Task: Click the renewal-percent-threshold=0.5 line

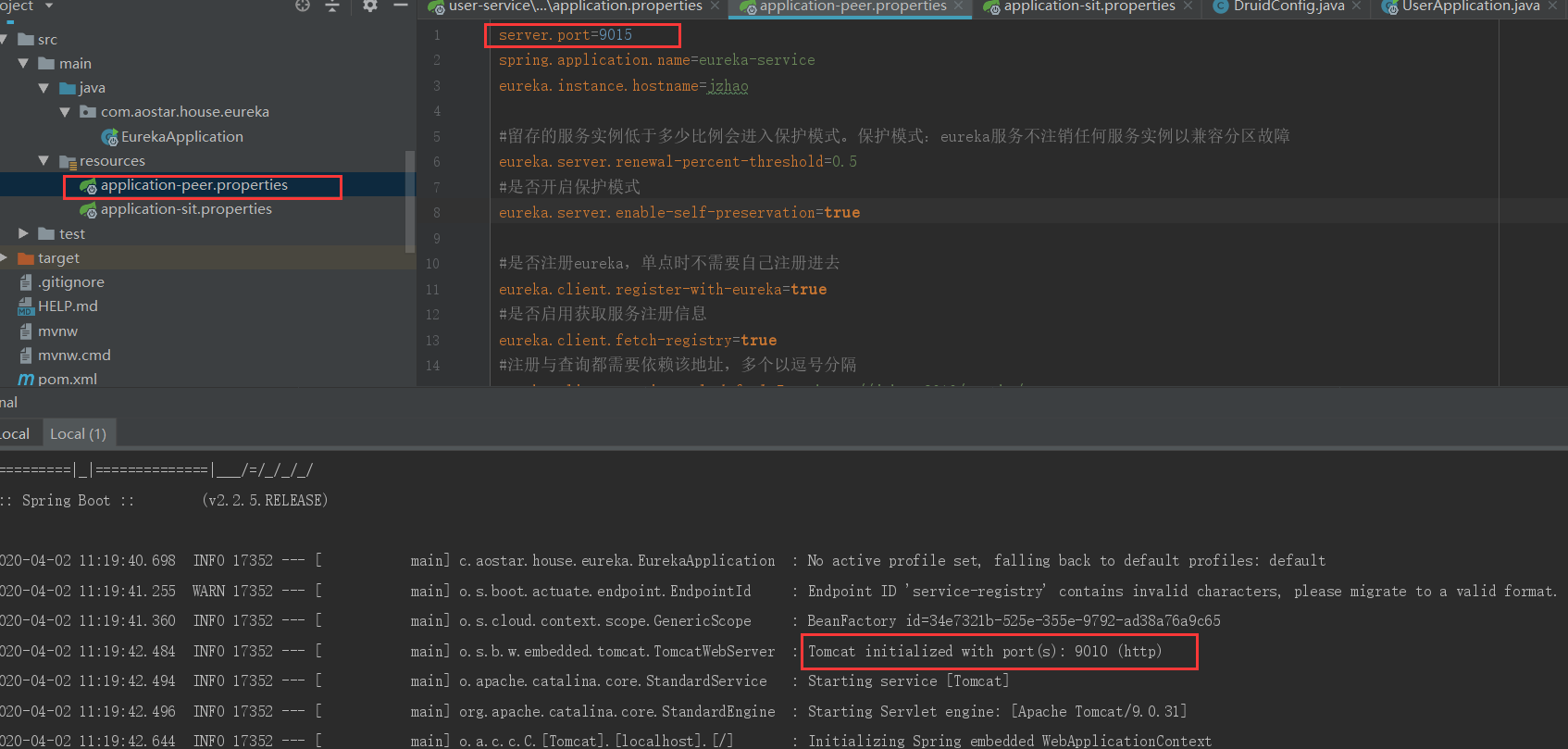Action: (678, 162)
